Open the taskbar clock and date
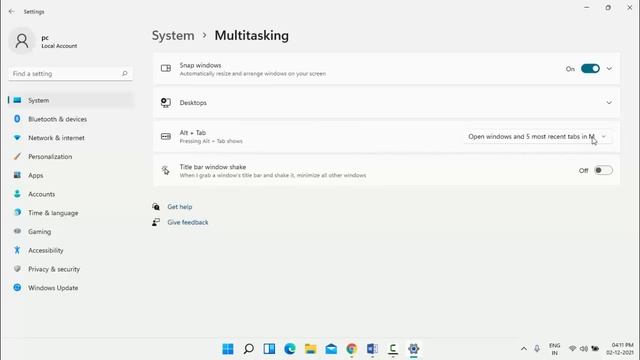 (x=620, y=349)
